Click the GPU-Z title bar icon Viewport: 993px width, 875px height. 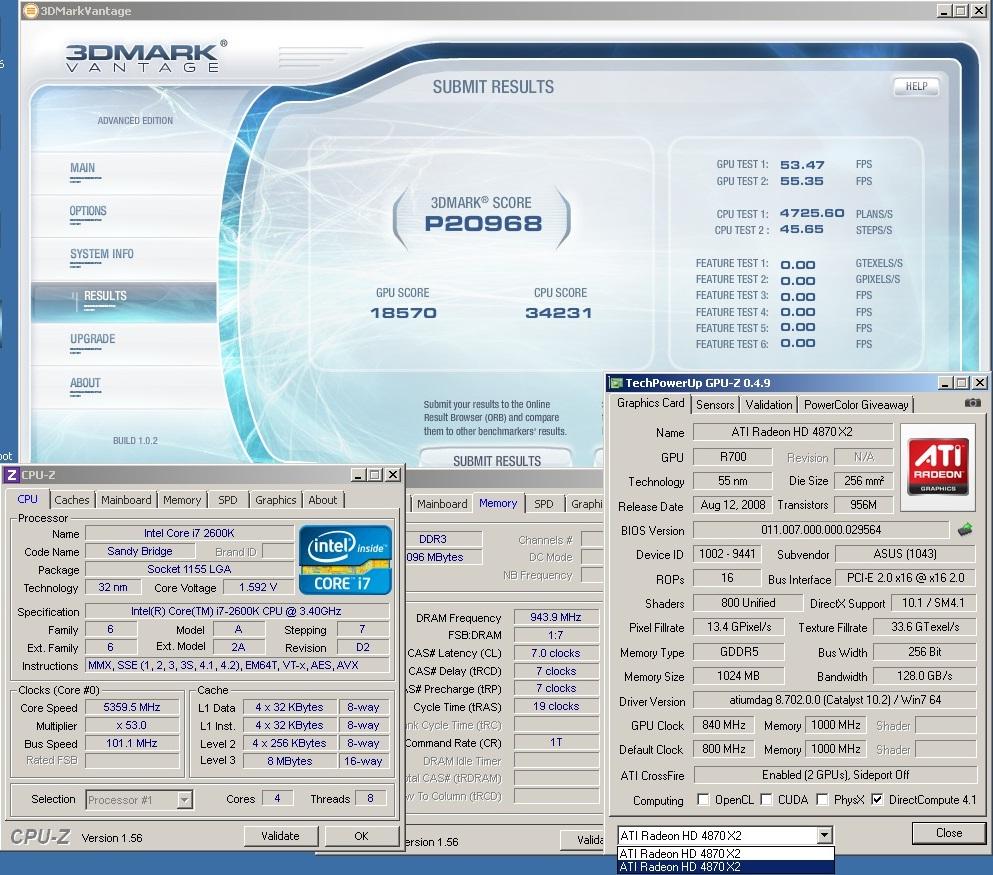pyautogui.click(x=616, y=382)
